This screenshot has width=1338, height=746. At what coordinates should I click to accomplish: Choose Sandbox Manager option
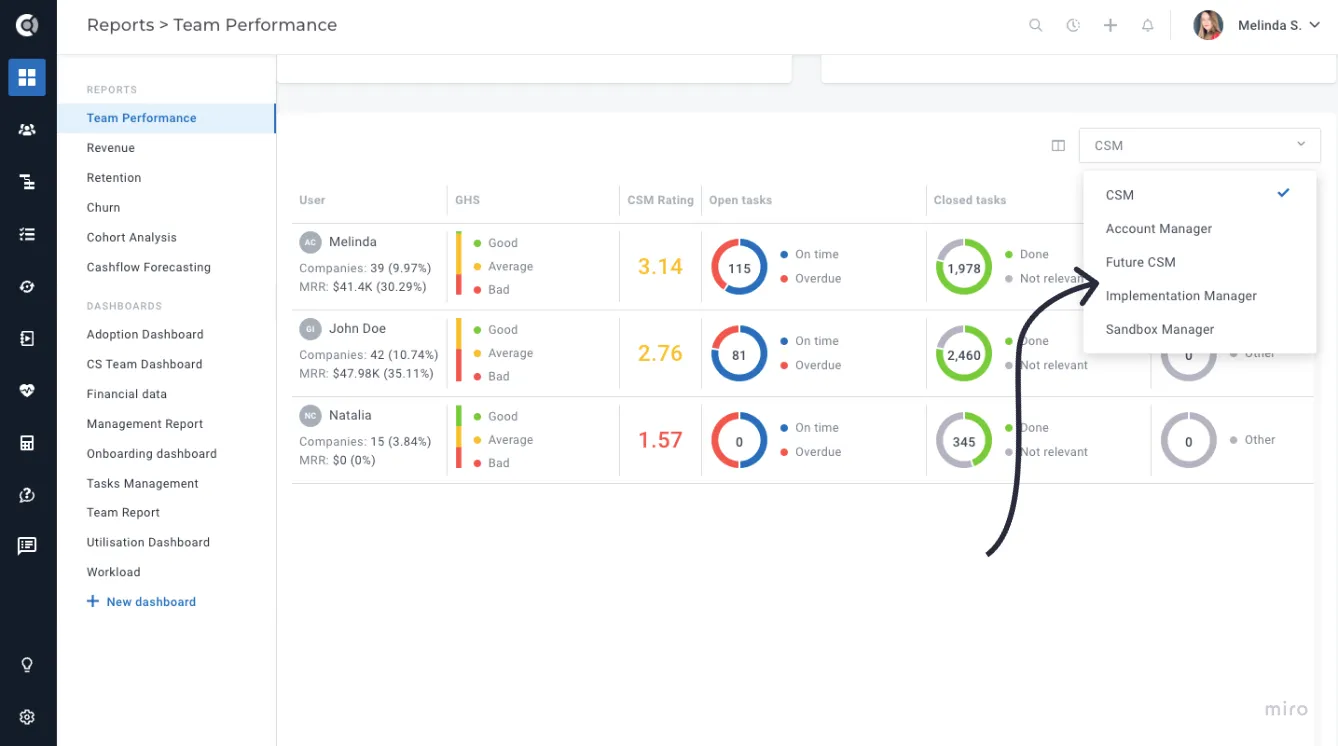tap(1199, 329)
